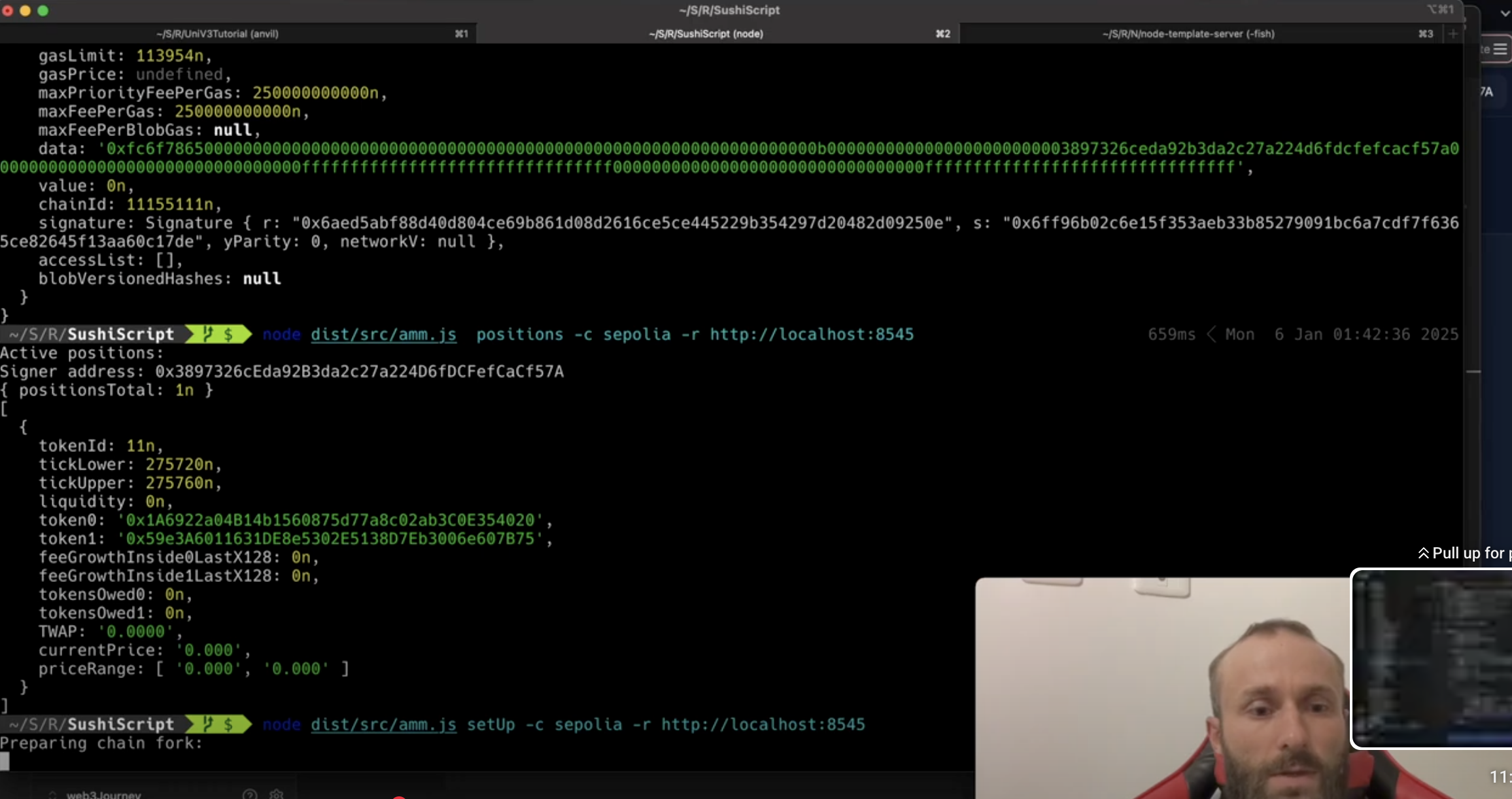Click the git branch icon in the last prompt
1512x799 pixels.
pyautogui.click(x=209, y=724)
